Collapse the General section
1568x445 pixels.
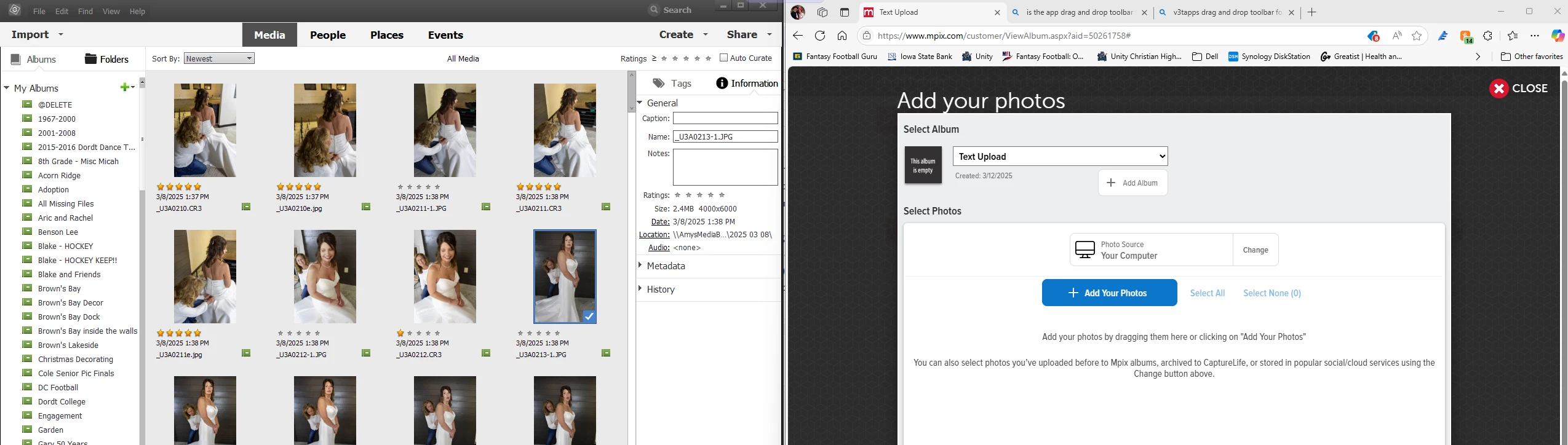[x=640, y=103]
